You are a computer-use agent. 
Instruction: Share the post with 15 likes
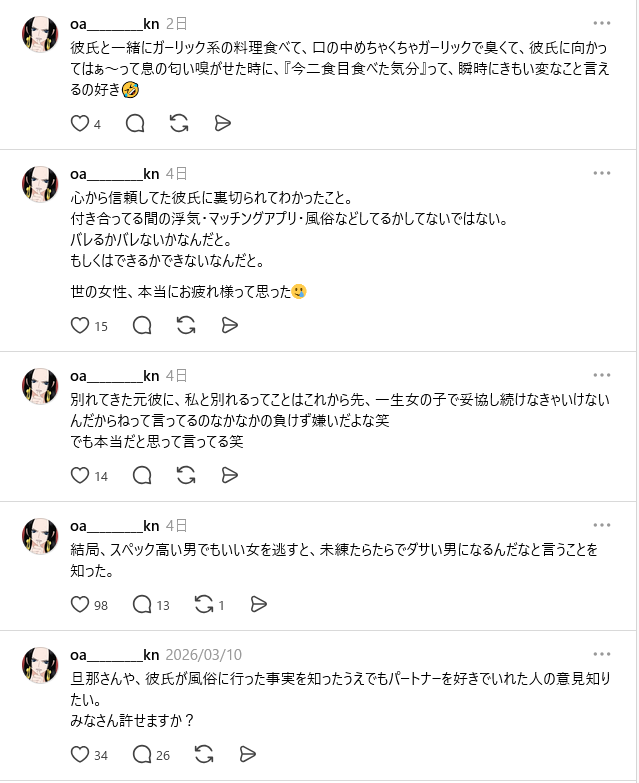coord(229,325)
